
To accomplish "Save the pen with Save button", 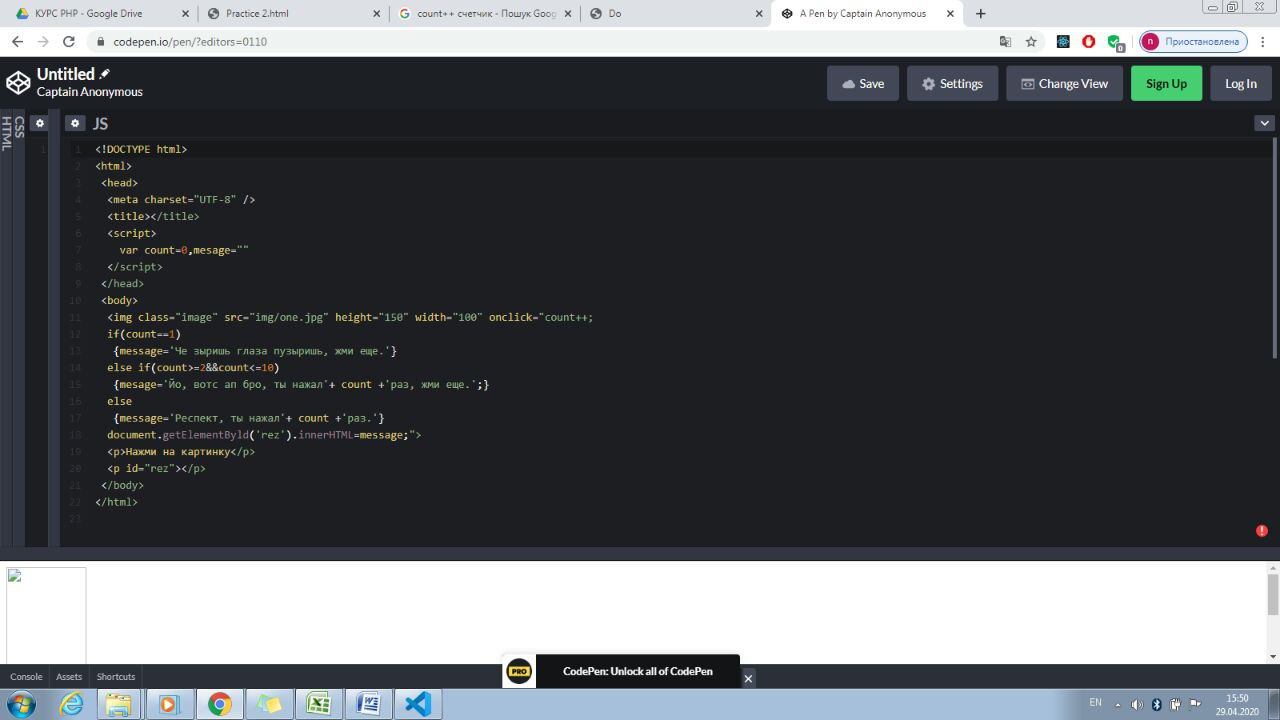I will click(863, 84).
